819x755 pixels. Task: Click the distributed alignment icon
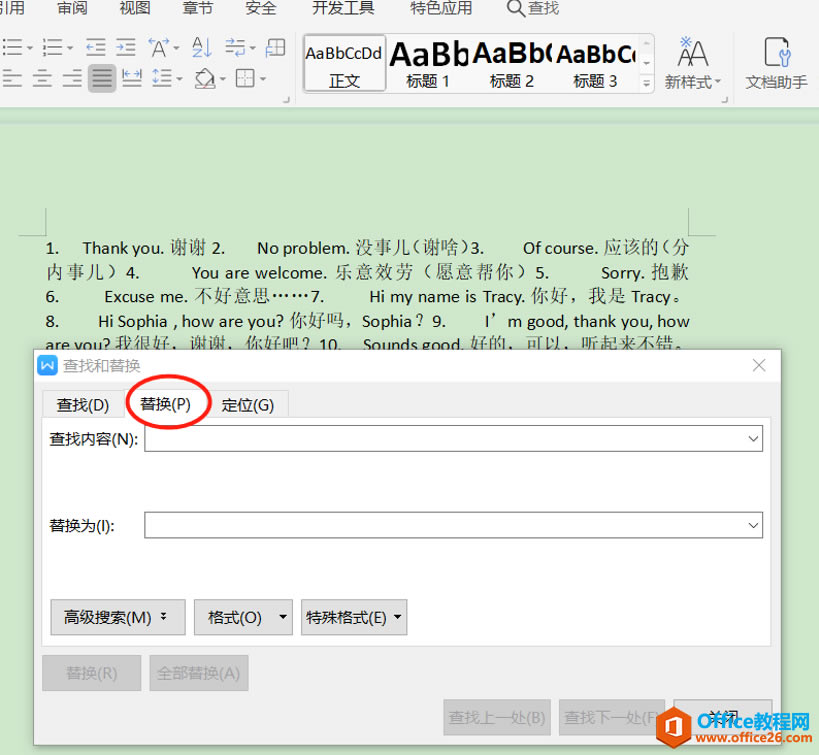[x=132, y=79]
